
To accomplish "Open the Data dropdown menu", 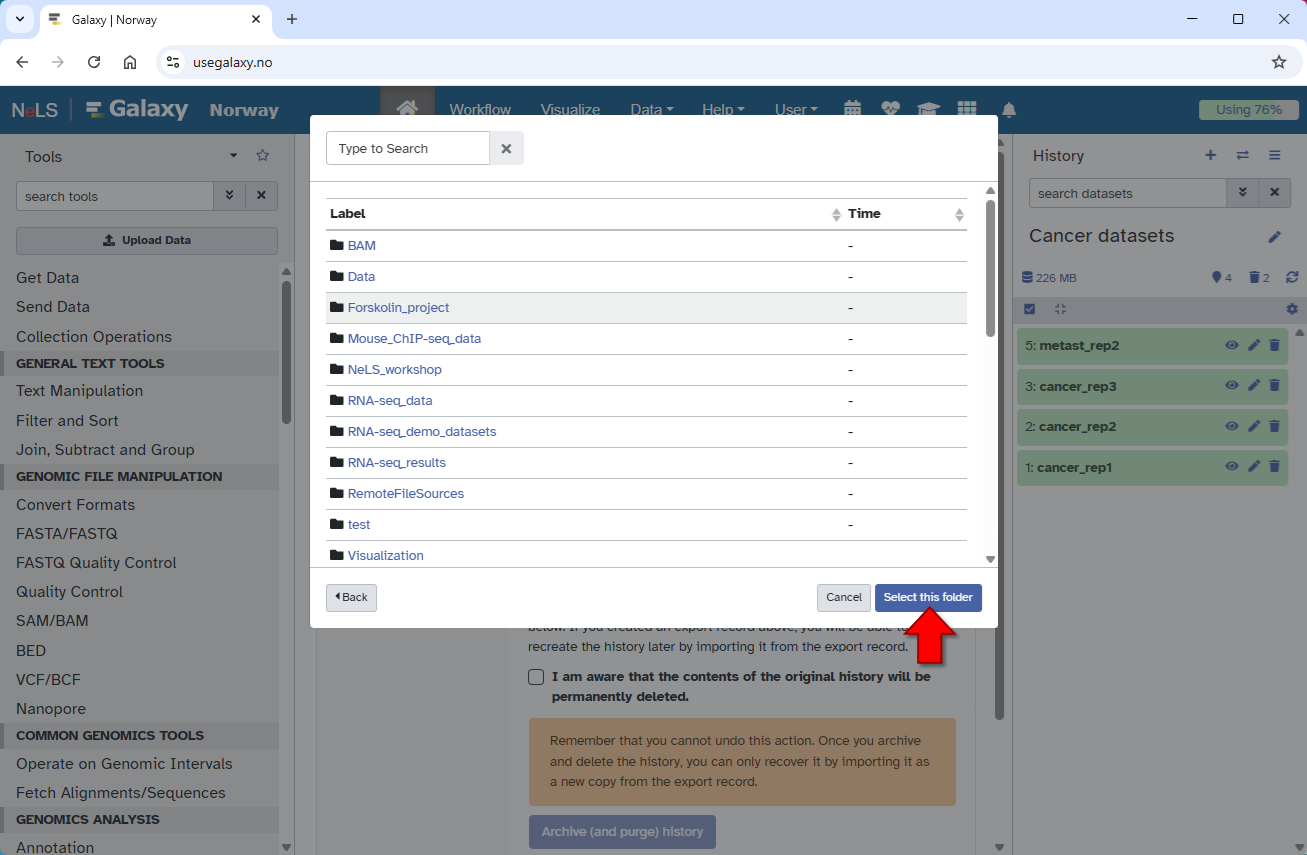I will pos(651,110).
